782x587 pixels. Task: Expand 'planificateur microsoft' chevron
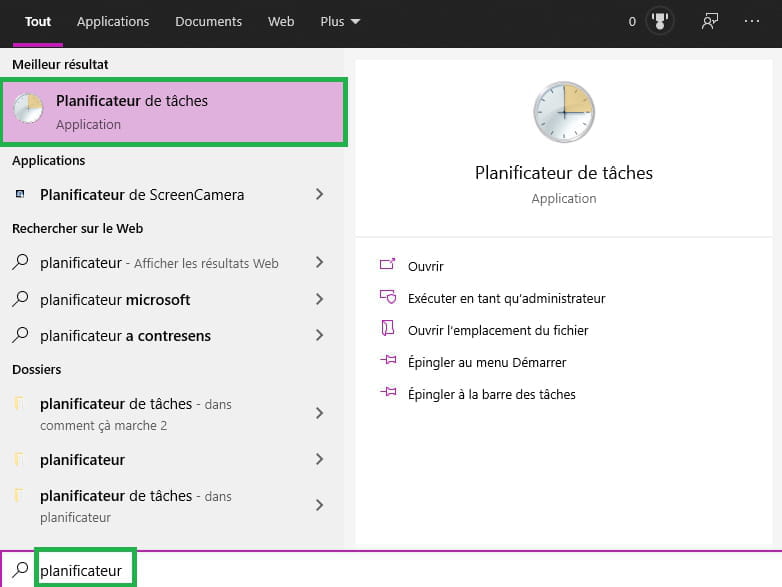[320, 299]
